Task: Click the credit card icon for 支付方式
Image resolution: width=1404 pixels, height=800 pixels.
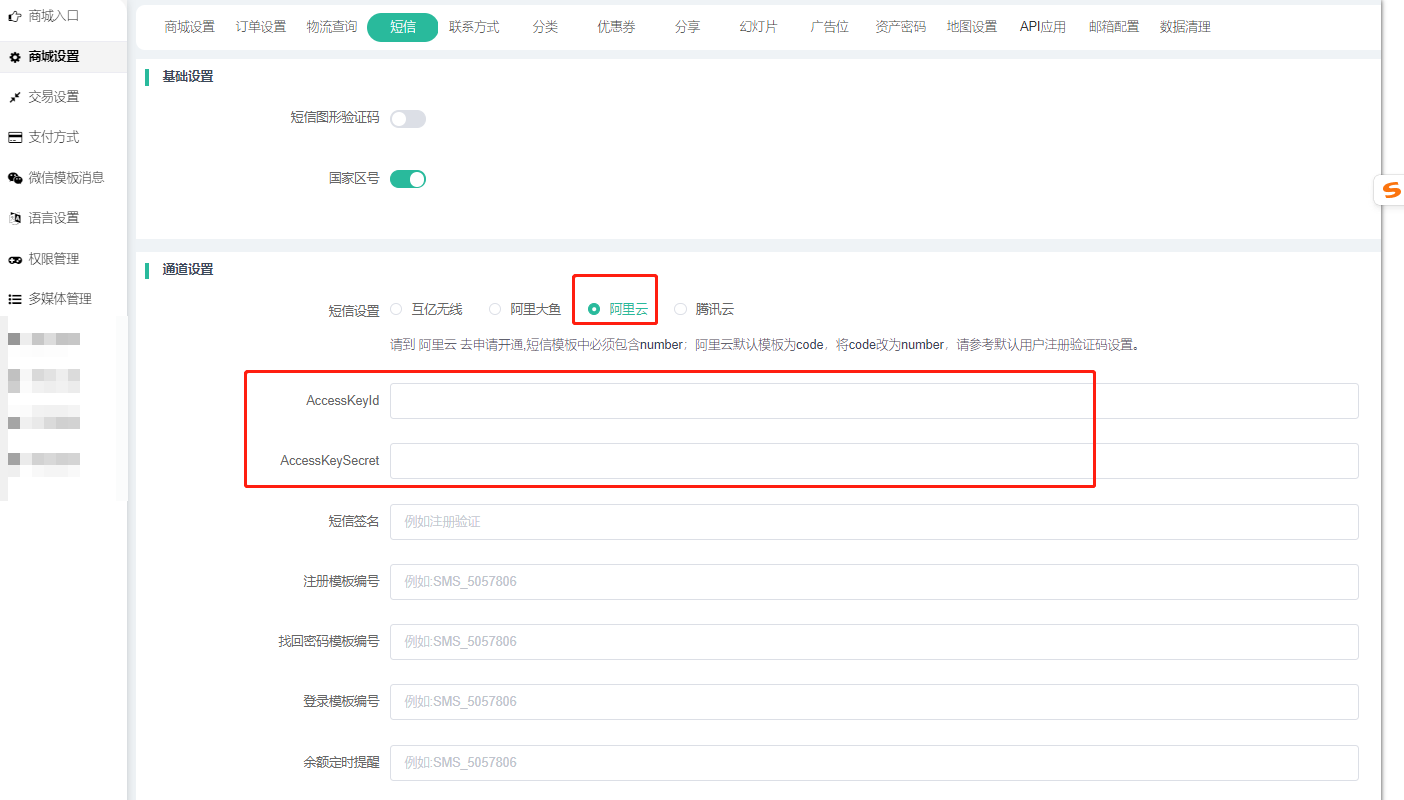Action: (x=15, y=138)
